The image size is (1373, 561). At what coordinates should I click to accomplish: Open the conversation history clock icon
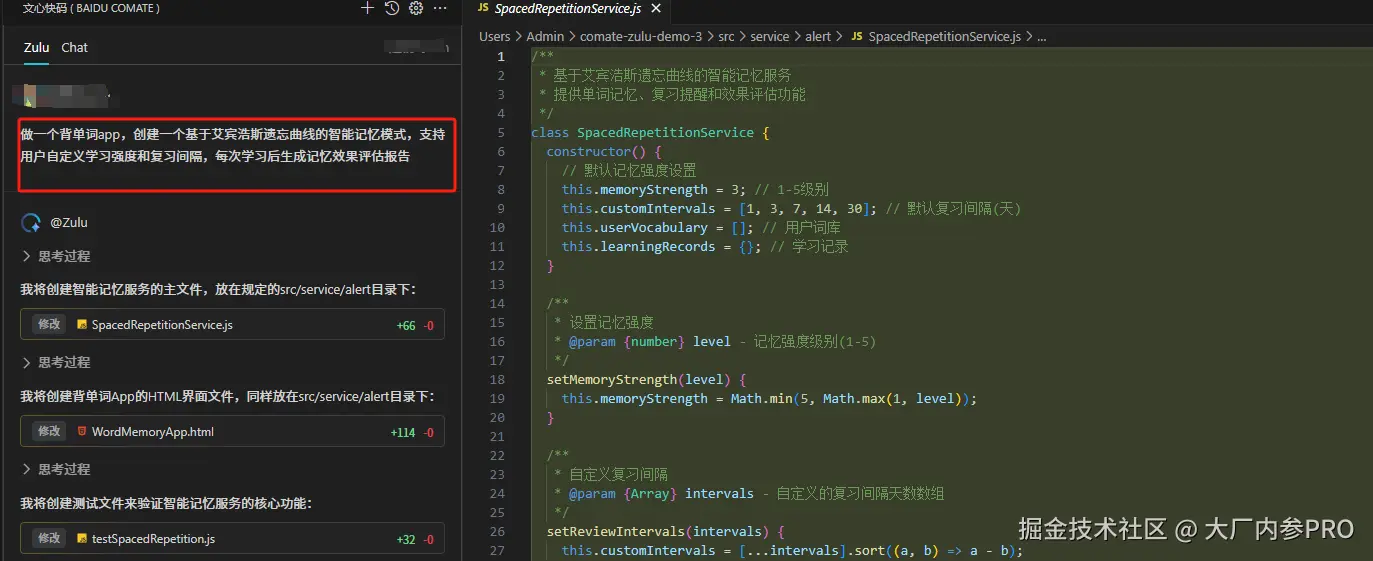pos(392,8)
